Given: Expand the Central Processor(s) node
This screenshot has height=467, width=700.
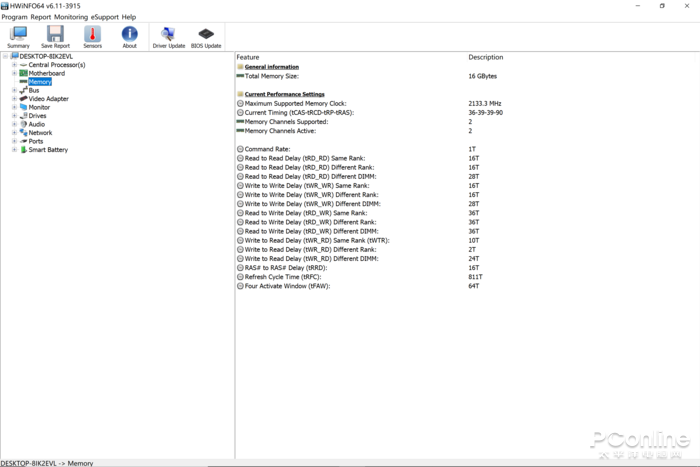Looking at the screenshot, I should pyautogui.click(x=14, y=65).
